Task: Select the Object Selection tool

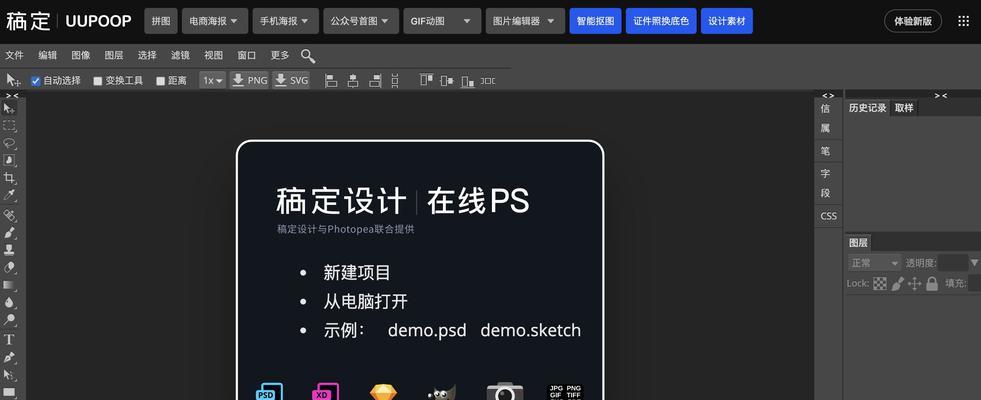Action: point(9,161)
